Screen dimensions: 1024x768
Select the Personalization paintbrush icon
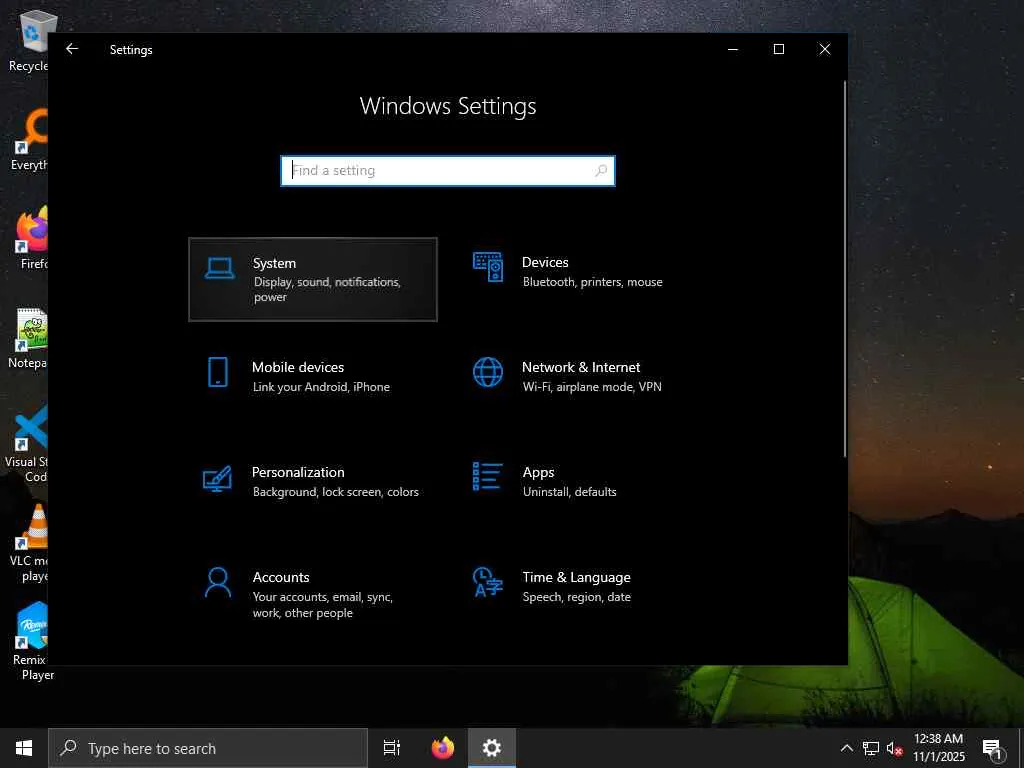click(x=217, y=478)
